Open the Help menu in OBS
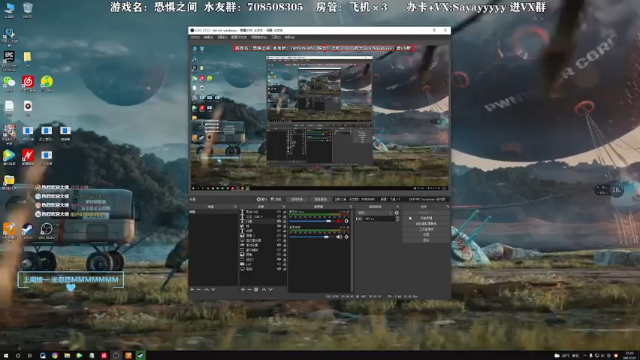 point(290,37)
